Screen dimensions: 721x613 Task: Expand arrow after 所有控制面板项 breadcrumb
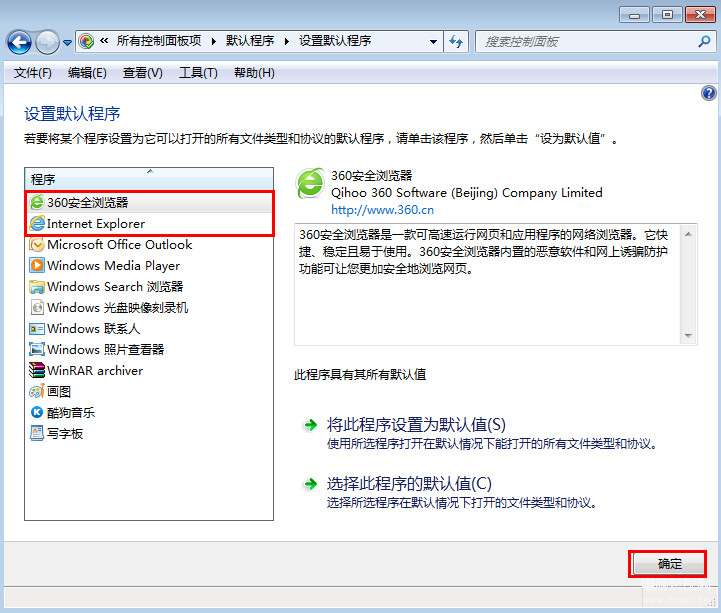coord(214,41)
